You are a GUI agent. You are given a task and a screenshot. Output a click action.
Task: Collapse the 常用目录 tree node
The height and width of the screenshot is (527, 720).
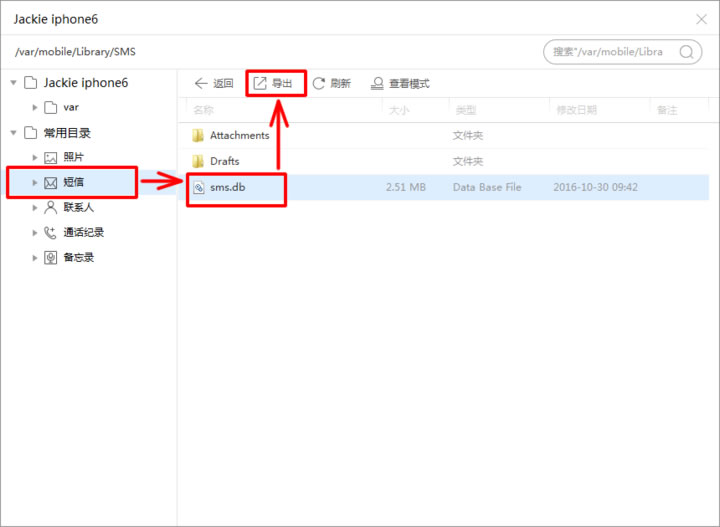[x=13, y=133]
